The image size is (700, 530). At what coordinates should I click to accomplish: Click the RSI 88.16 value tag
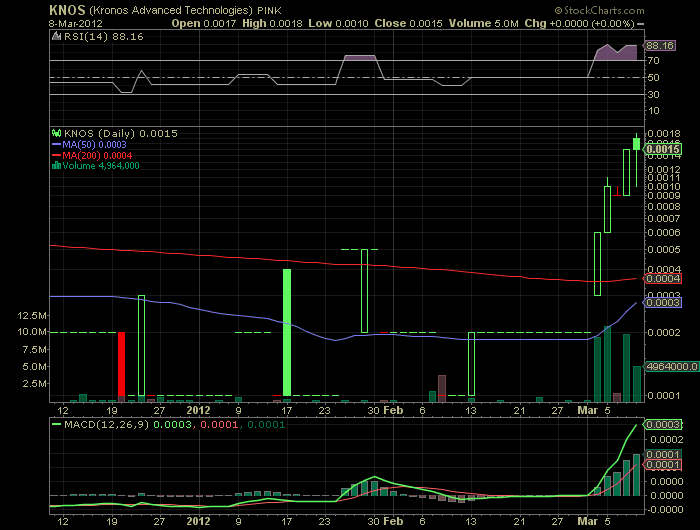tap(660, 45)
